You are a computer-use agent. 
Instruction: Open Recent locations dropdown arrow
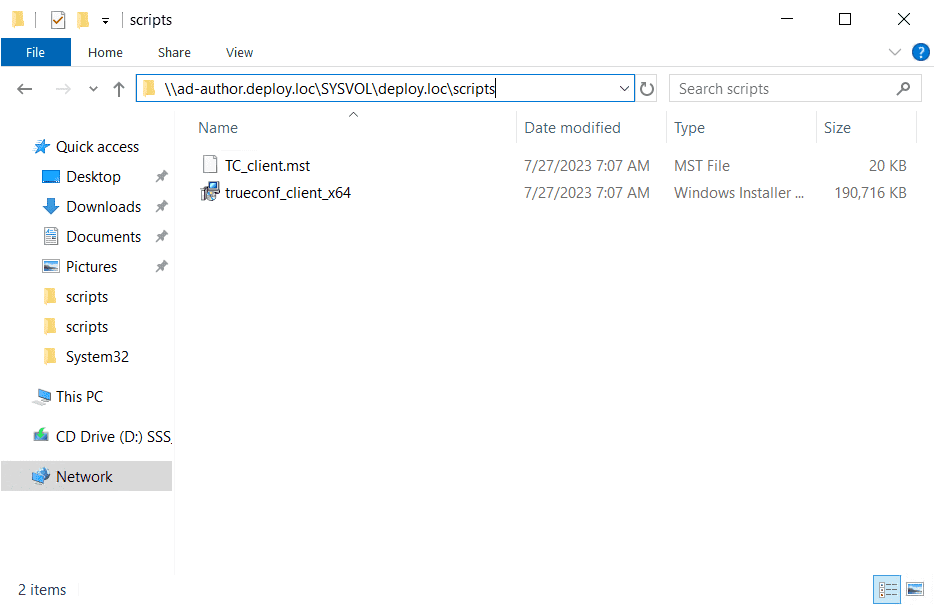pyautogui.click(x=93, y=89)
